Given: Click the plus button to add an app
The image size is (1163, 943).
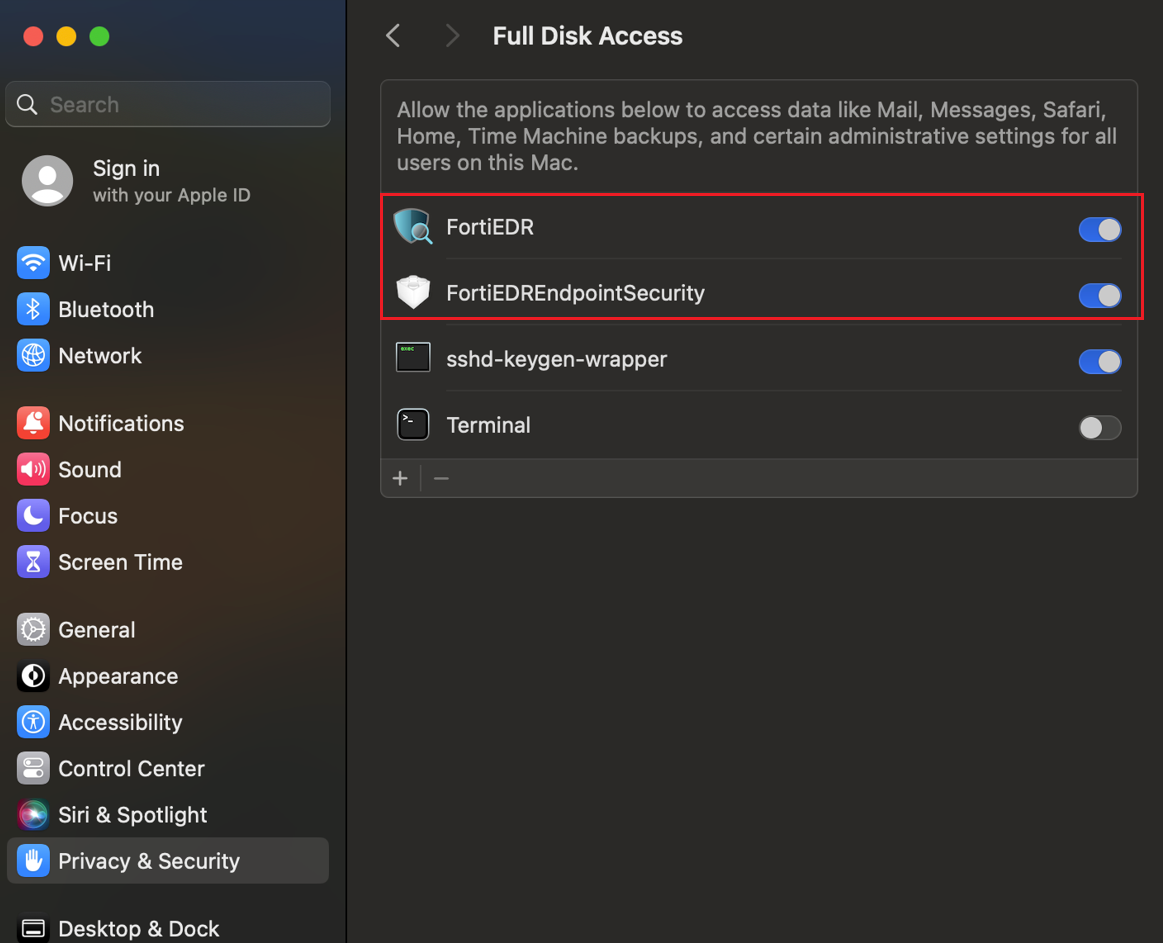Looking at the screenshot, I should click(x=400, y=478).
